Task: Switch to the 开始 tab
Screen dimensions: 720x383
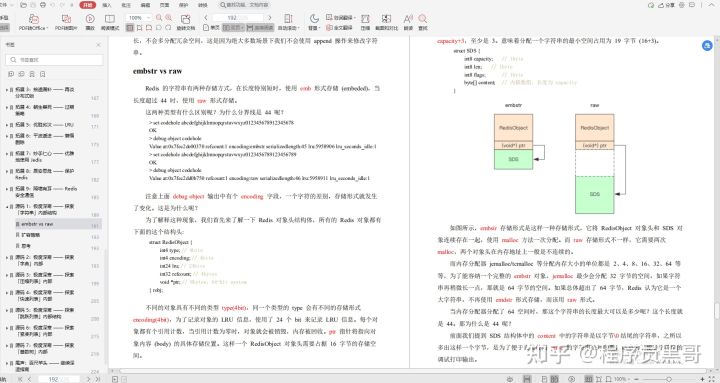Action: click(x=87, y=5)
